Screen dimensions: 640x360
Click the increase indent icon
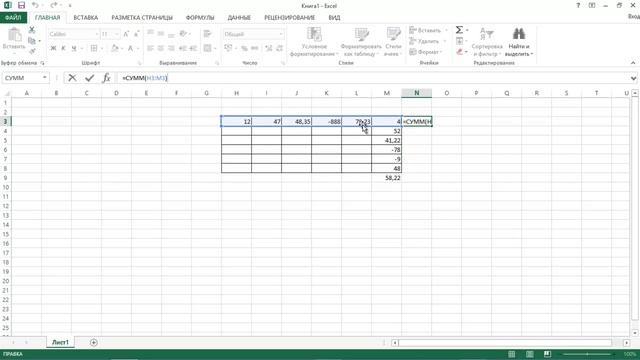193,48
